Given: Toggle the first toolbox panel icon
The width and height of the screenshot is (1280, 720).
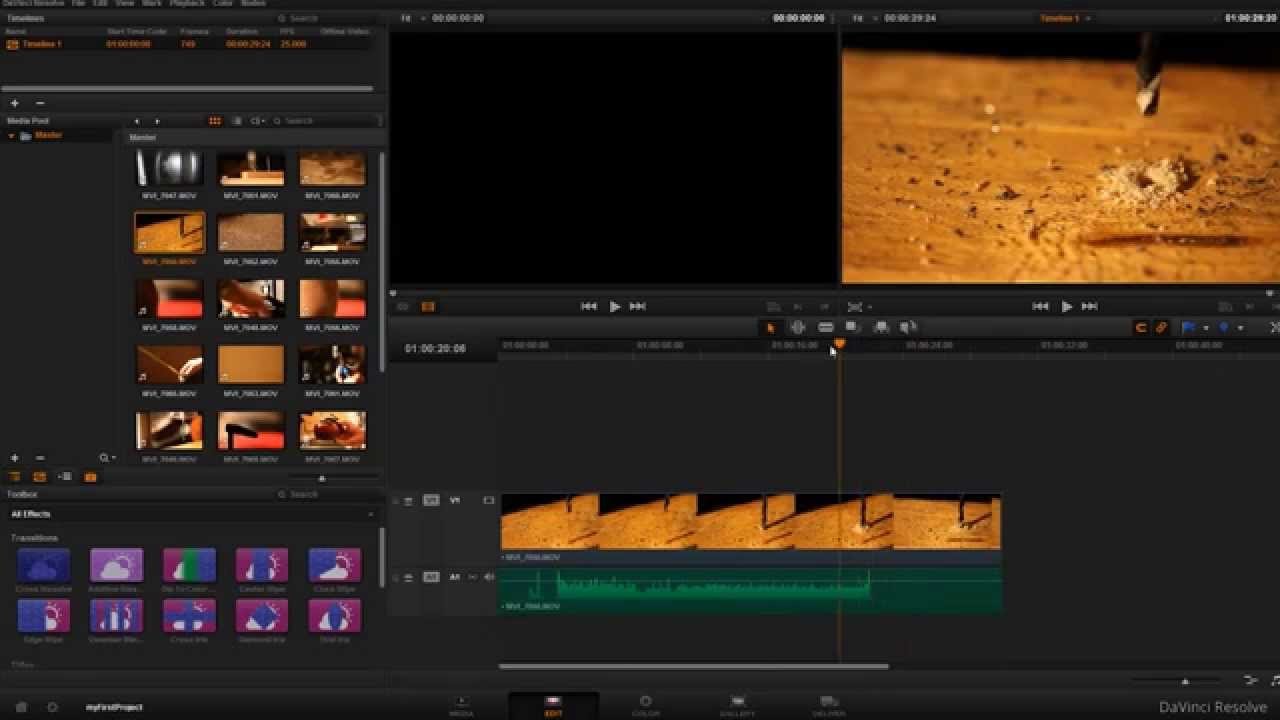Looking at the screenshot, I should [14, 477].
